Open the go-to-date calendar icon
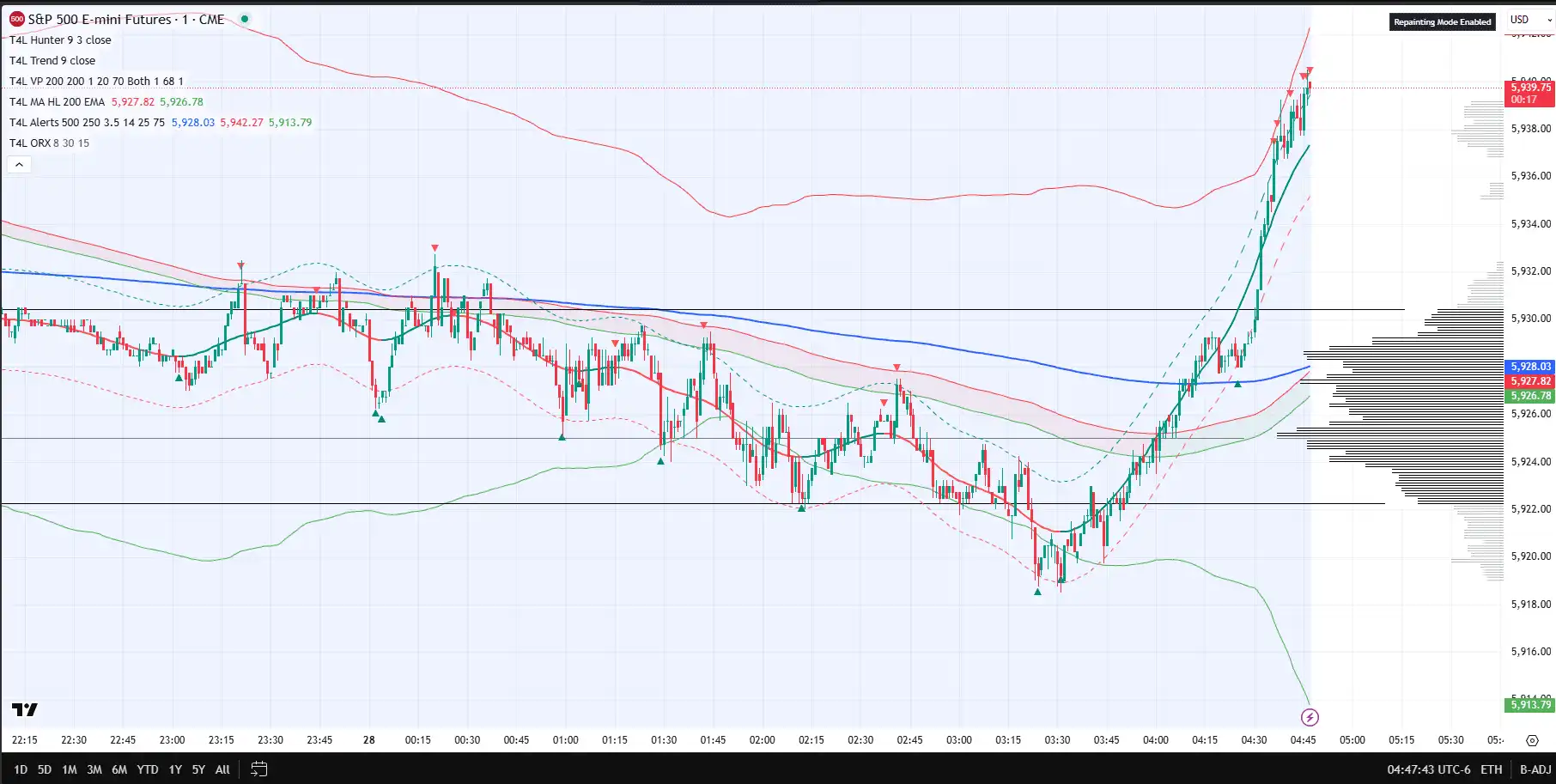The height and width of the screenshot is (784, 1556). pos(258,769)
